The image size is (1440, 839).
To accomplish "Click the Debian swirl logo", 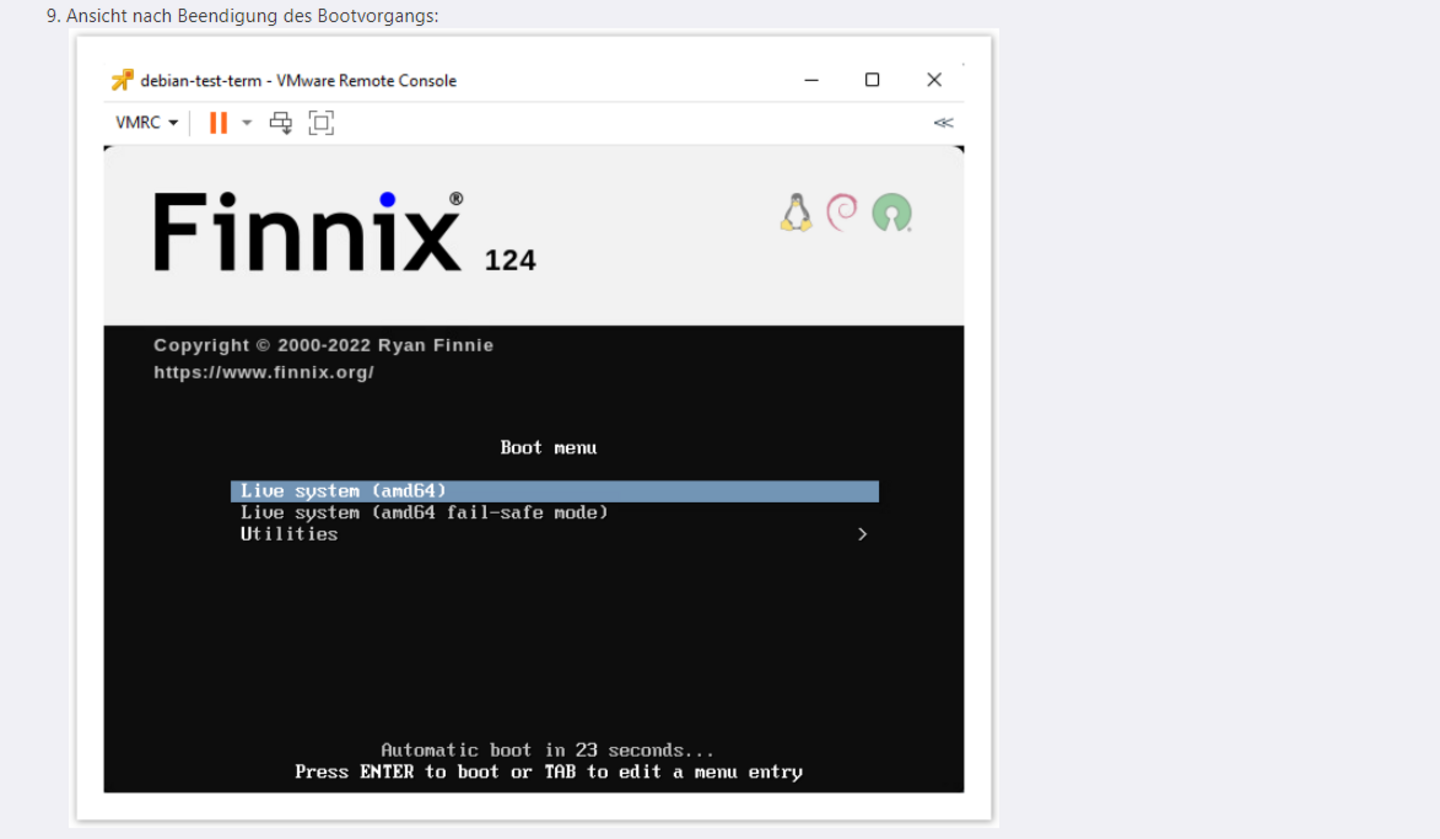I will point(842,213).
